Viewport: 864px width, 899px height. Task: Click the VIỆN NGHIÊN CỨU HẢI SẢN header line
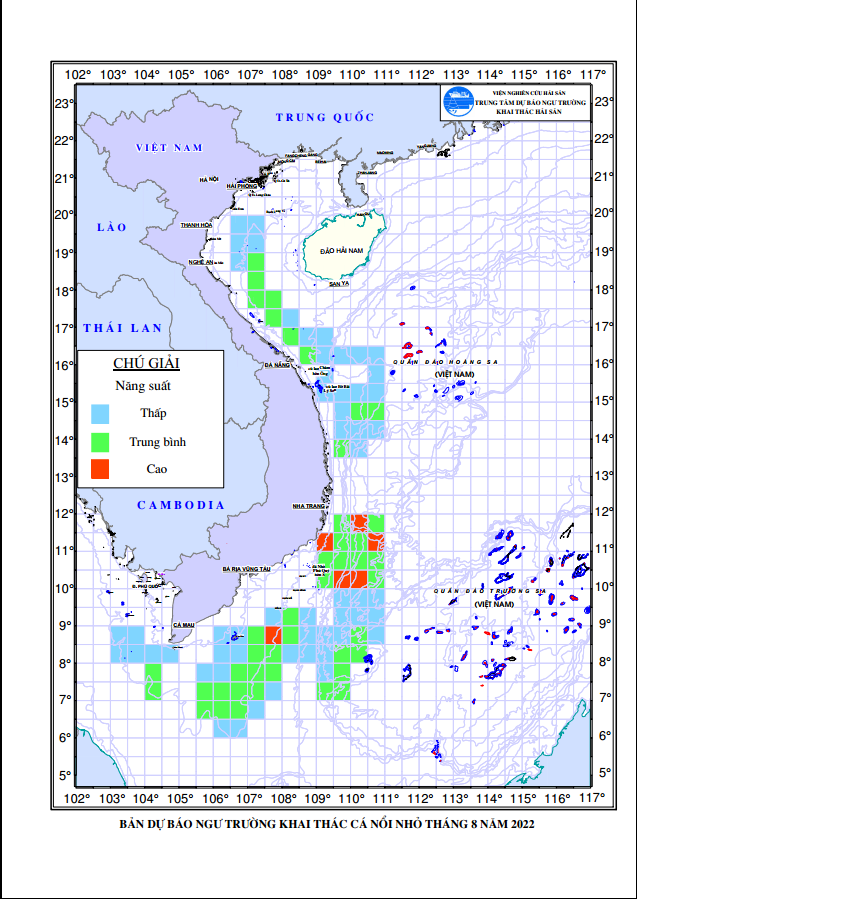tap(529, 93)
